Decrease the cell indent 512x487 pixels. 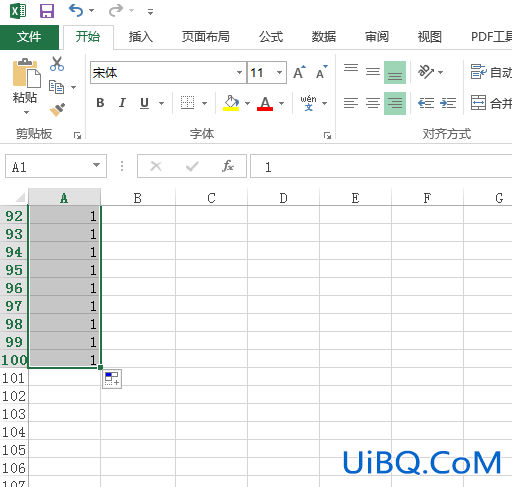coord(426,103)
